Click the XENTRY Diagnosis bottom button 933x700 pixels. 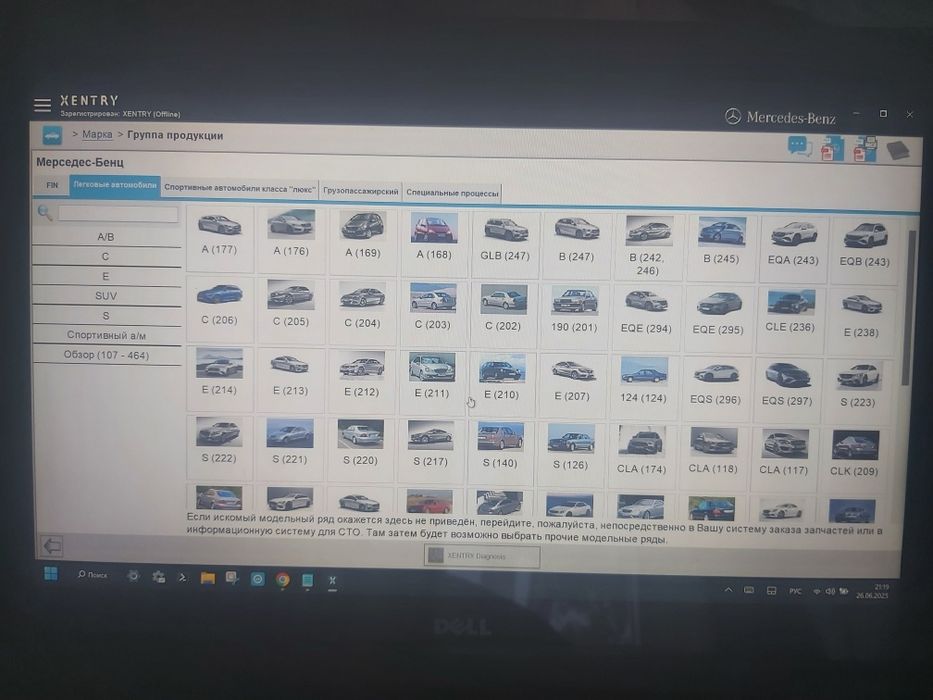pos(482,556)
